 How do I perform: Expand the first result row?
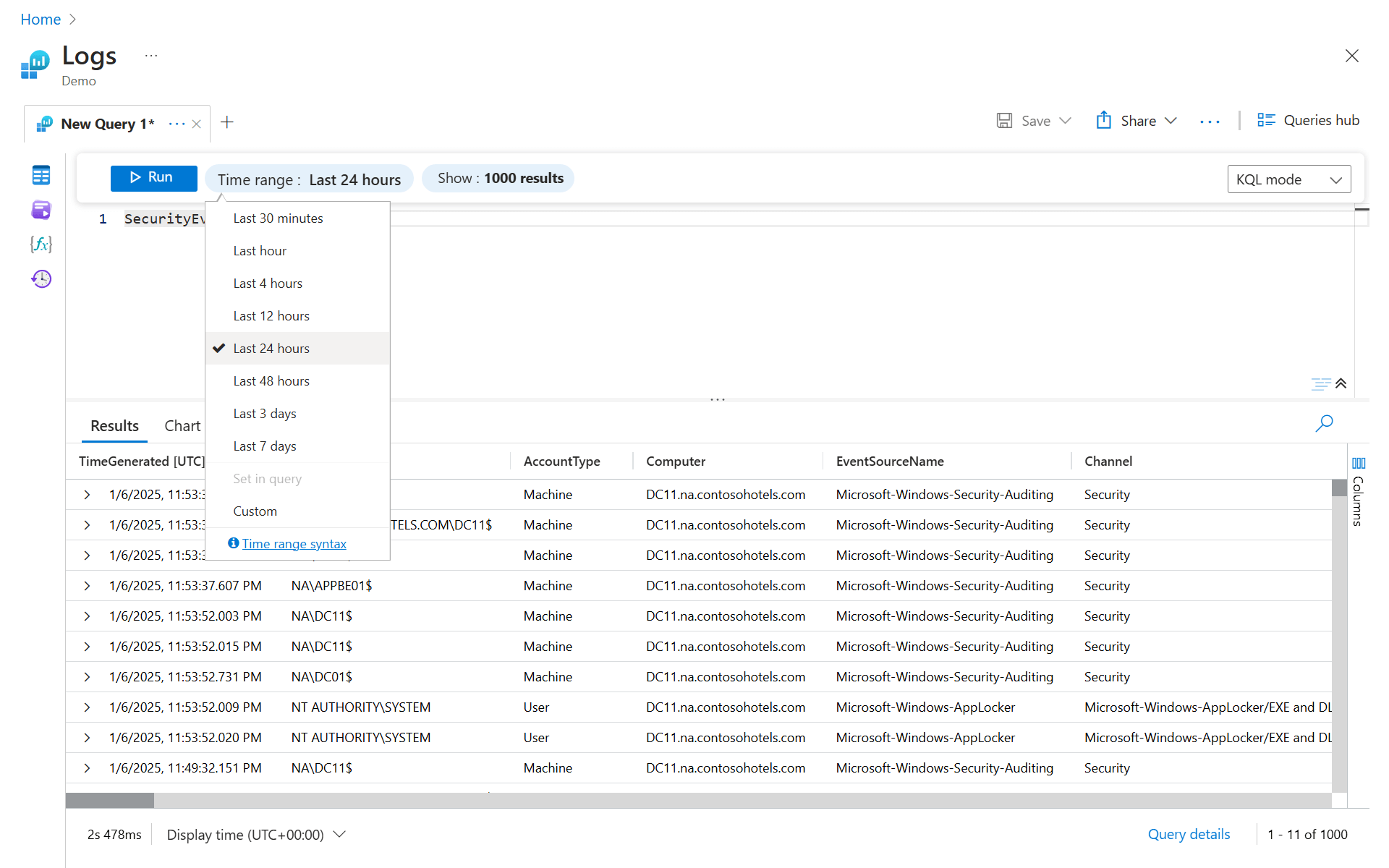[x=87, y=495]
